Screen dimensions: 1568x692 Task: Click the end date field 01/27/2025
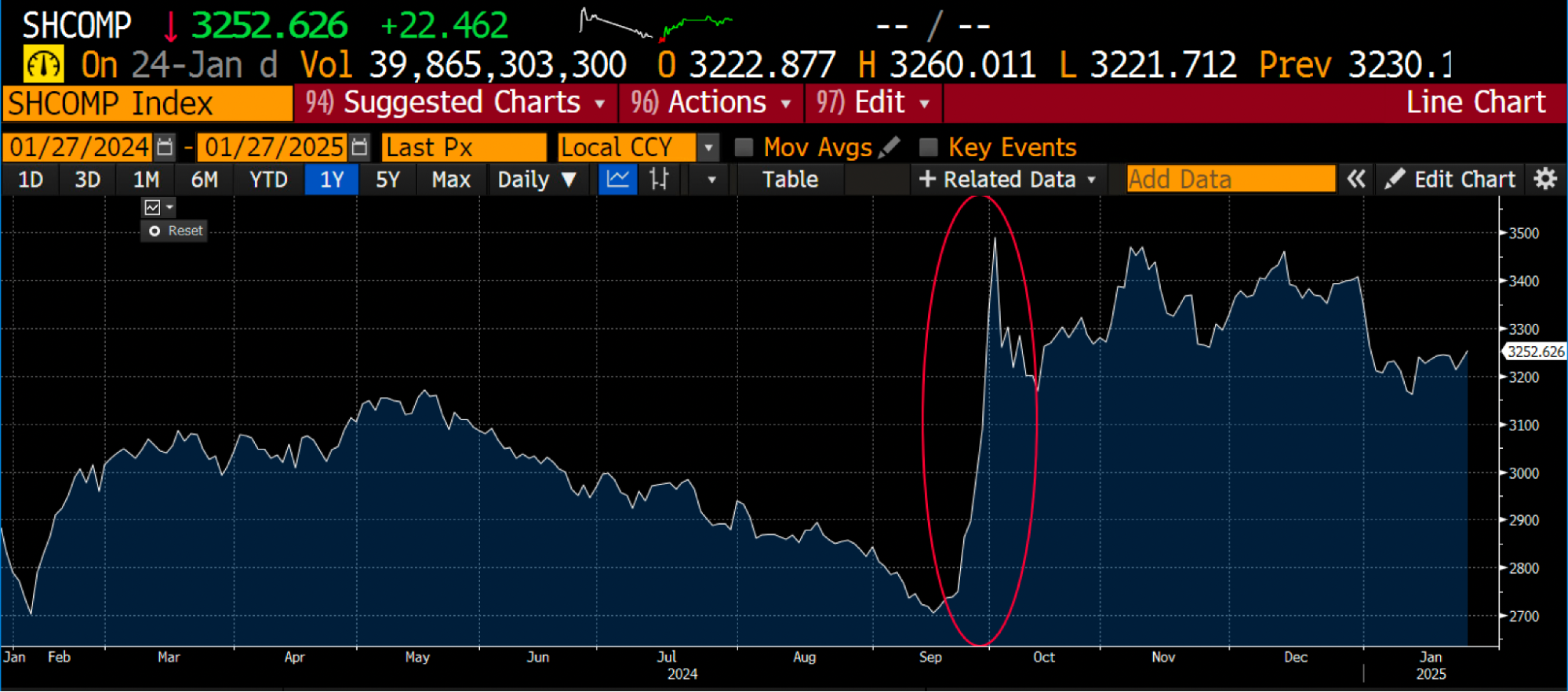tap(273, 147)
